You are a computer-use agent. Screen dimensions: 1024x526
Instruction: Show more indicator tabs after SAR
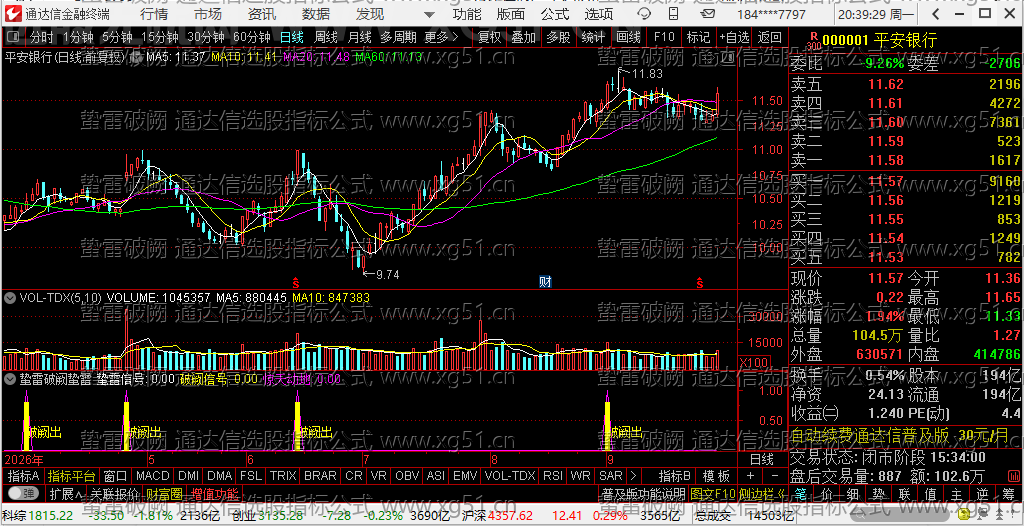pyautogui.click(x=632, y=475)
